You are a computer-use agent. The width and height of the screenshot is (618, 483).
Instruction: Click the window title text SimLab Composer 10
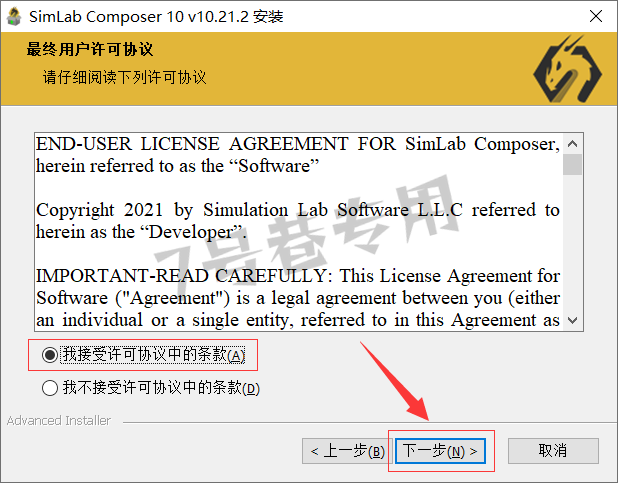pos(106,17)
